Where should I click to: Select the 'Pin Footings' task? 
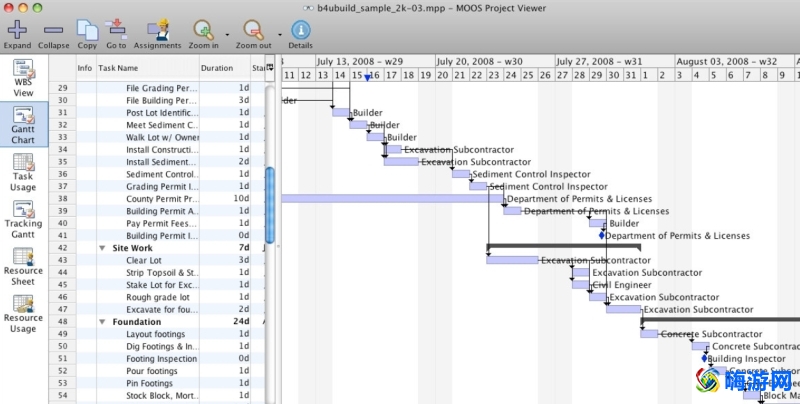[x=149, y=383]
